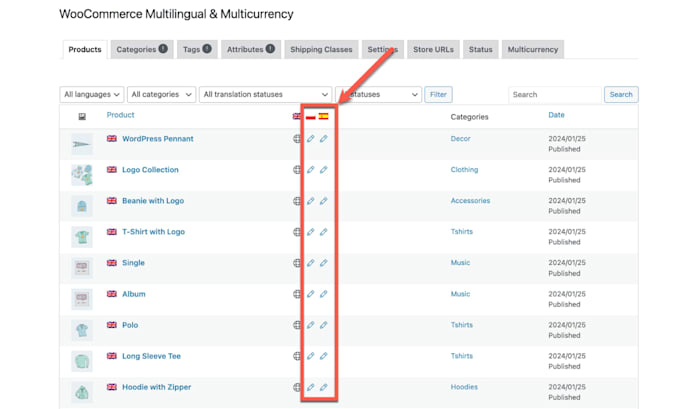Click the Long Sleeve Tee thumbnail
Screen dimensions: 680x409
tap(82, 361)
